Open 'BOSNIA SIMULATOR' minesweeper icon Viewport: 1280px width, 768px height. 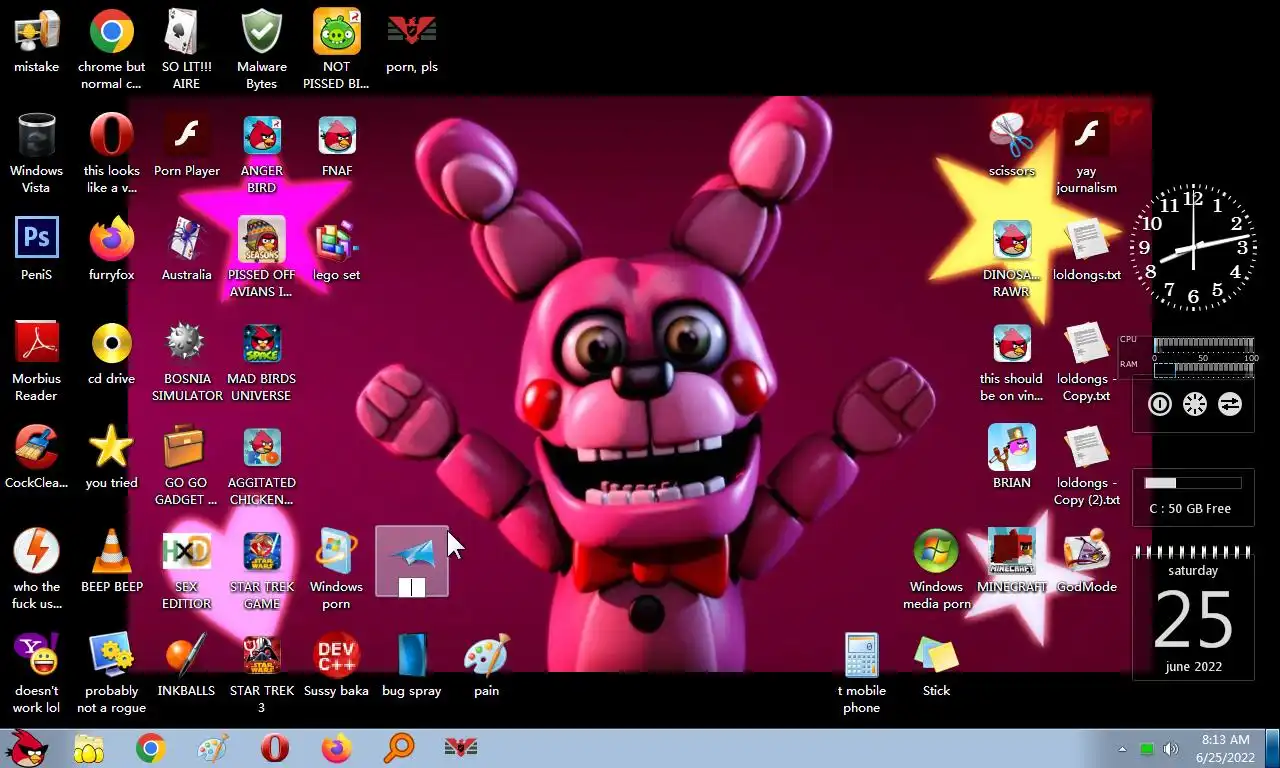point(187,363)
